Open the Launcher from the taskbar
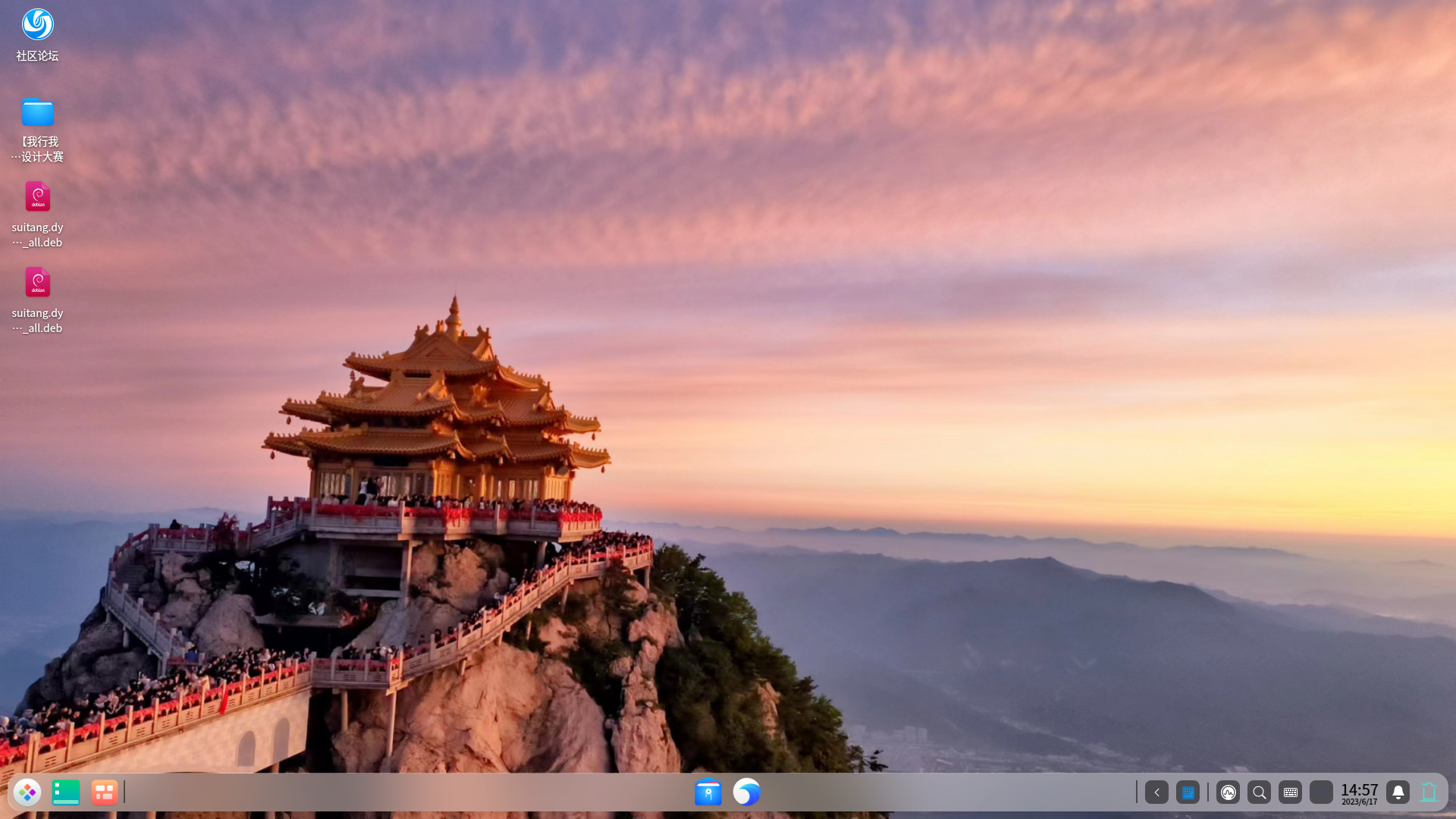 coord(27,792)
